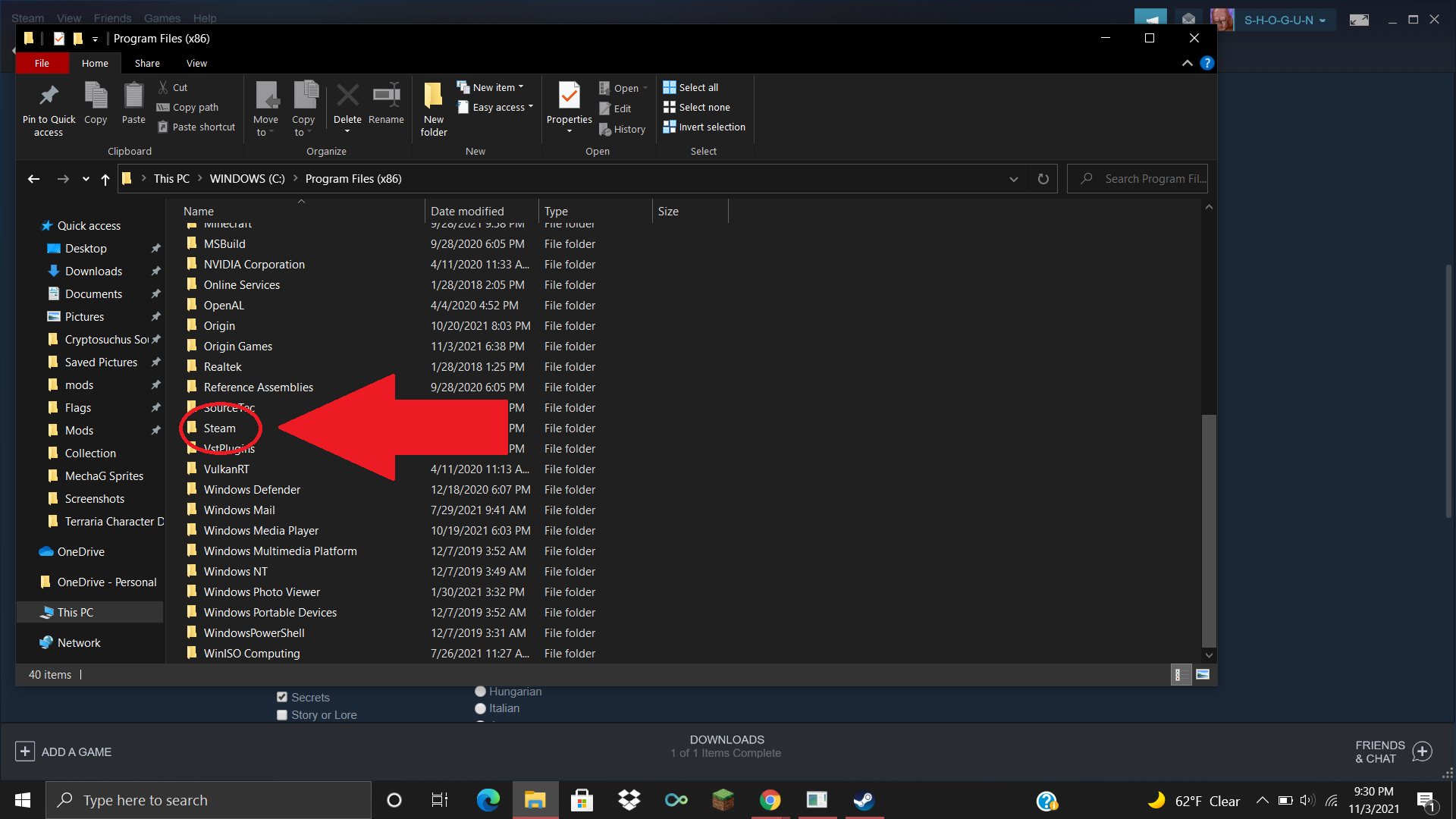The width and height of the screenshot is (1456, 819).
Task: Click the Pin to Quick access icon
Action: (x=49, y=96)
